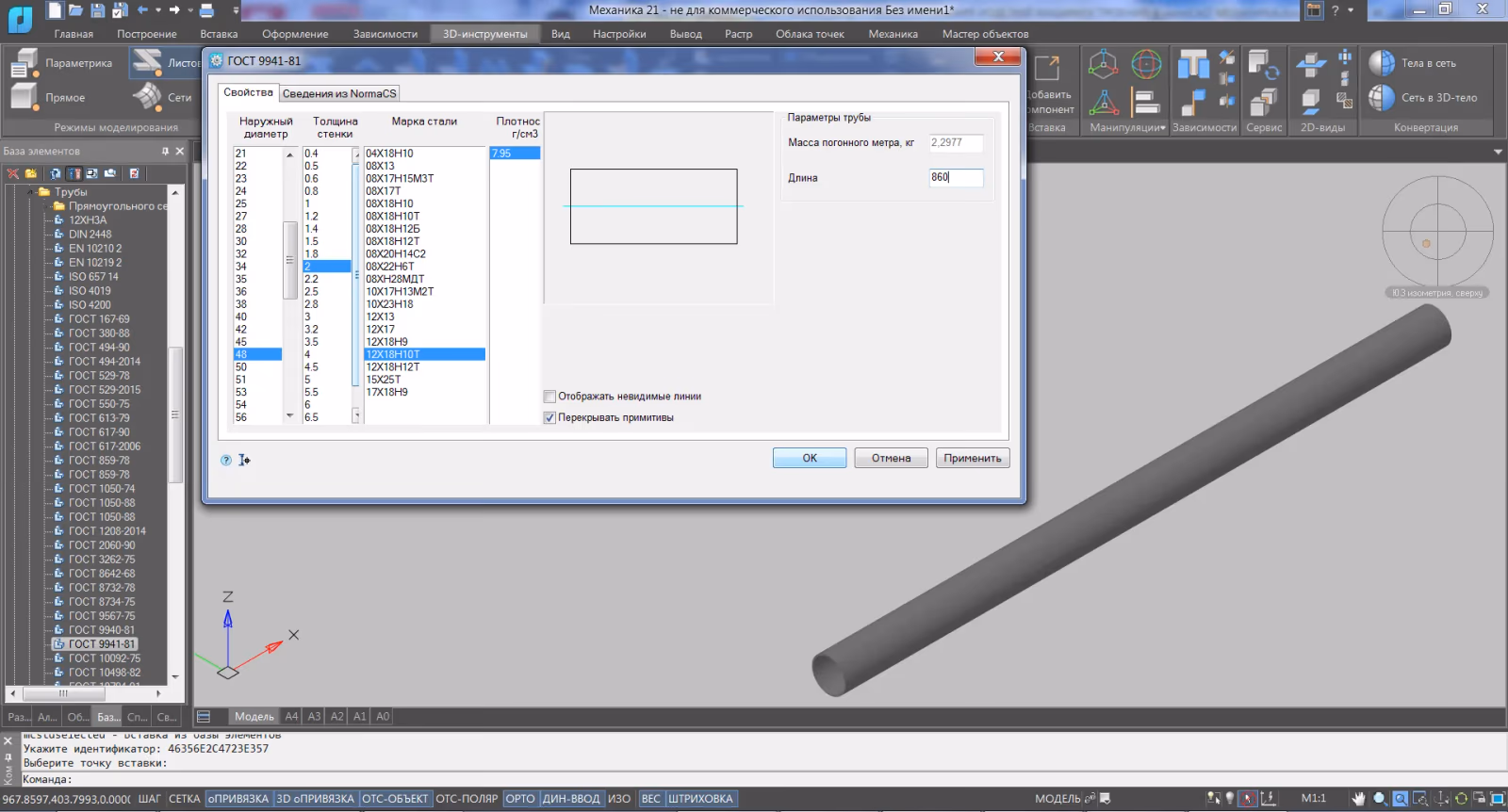Click the pan hand icon in status bar
The width and height of the screenshot is (1508, 812).
[x=1358, y=799]
